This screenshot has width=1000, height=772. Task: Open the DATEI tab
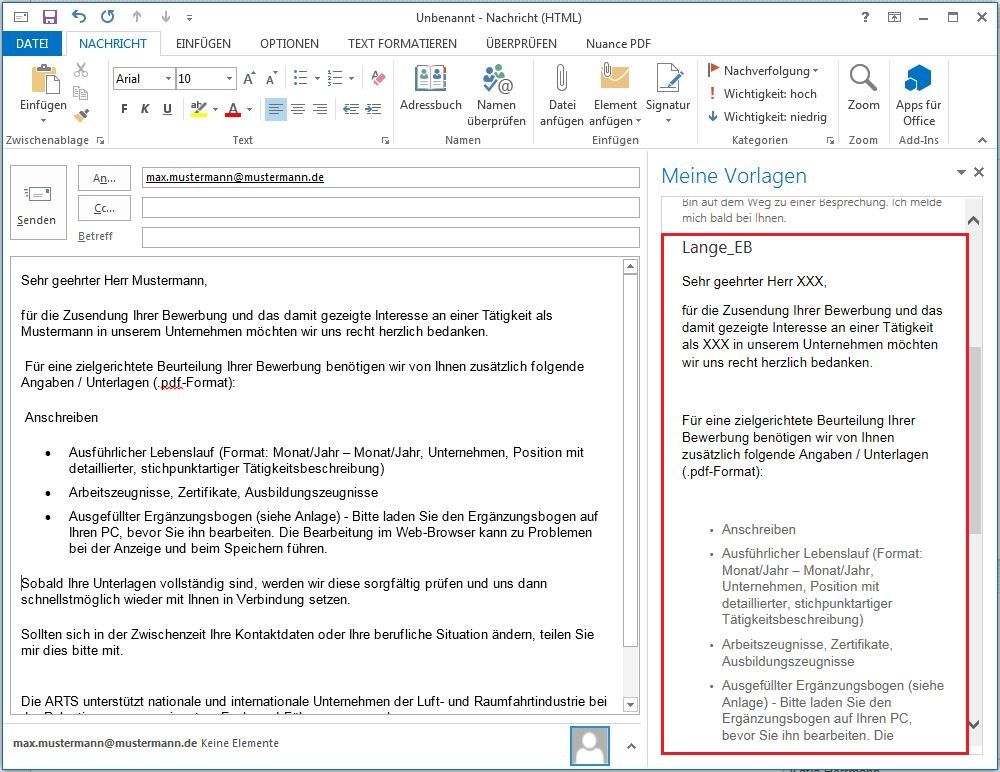point(32,43)
